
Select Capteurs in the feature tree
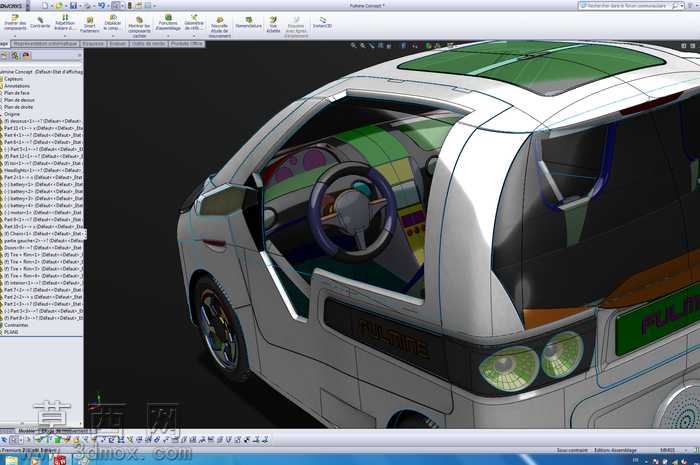[x=13, y=79]
